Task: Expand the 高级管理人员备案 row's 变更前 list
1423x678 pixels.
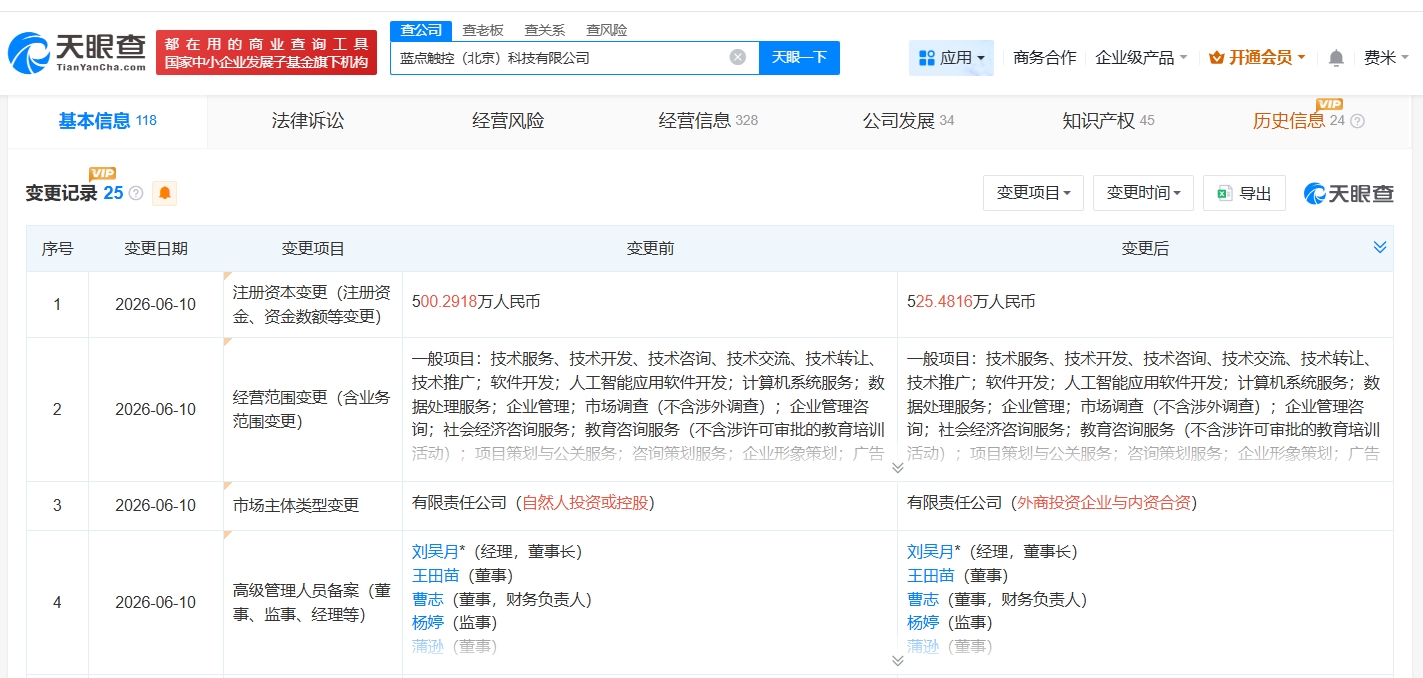Action: [x=897, y=660]
